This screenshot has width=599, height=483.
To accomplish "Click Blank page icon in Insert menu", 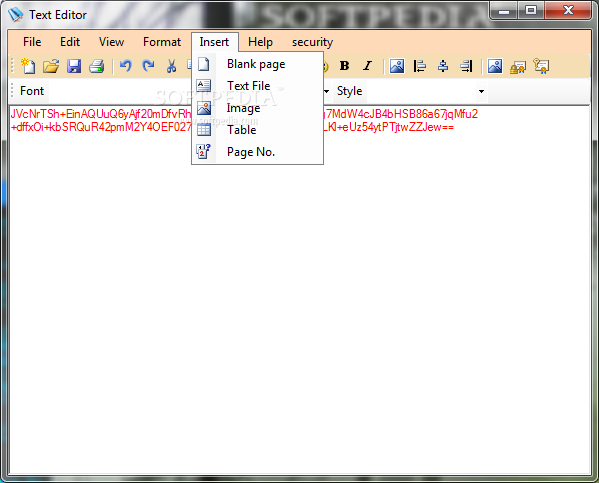I will tap(204, 64).
